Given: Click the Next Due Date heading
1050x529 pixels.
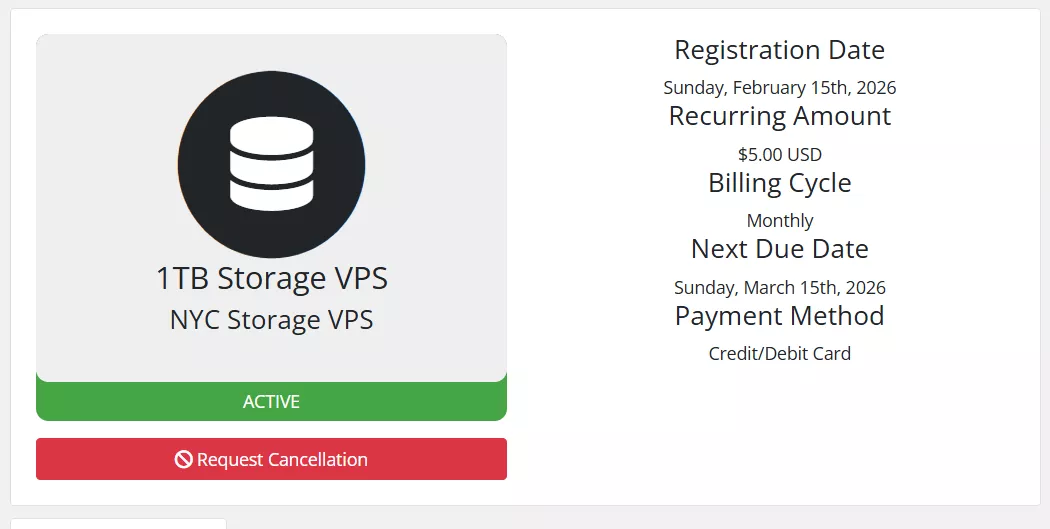Looking at the screenshot, I should 779,249.
